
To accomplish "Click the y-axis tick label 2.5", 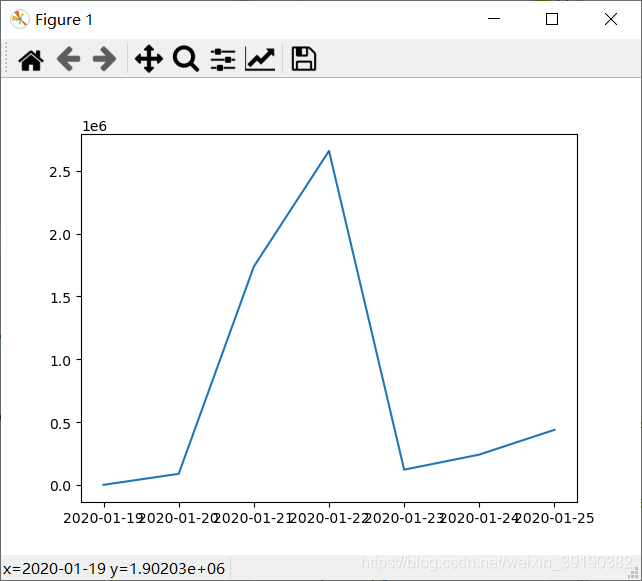I will [60, 172].
